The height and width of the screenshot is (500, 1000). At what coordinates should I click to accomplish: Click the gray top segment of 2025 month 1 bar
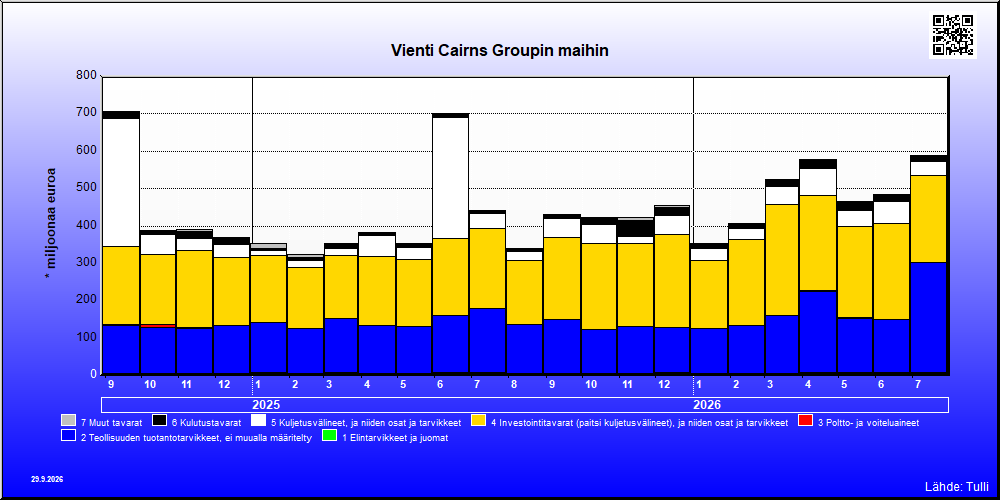[268, 246]
